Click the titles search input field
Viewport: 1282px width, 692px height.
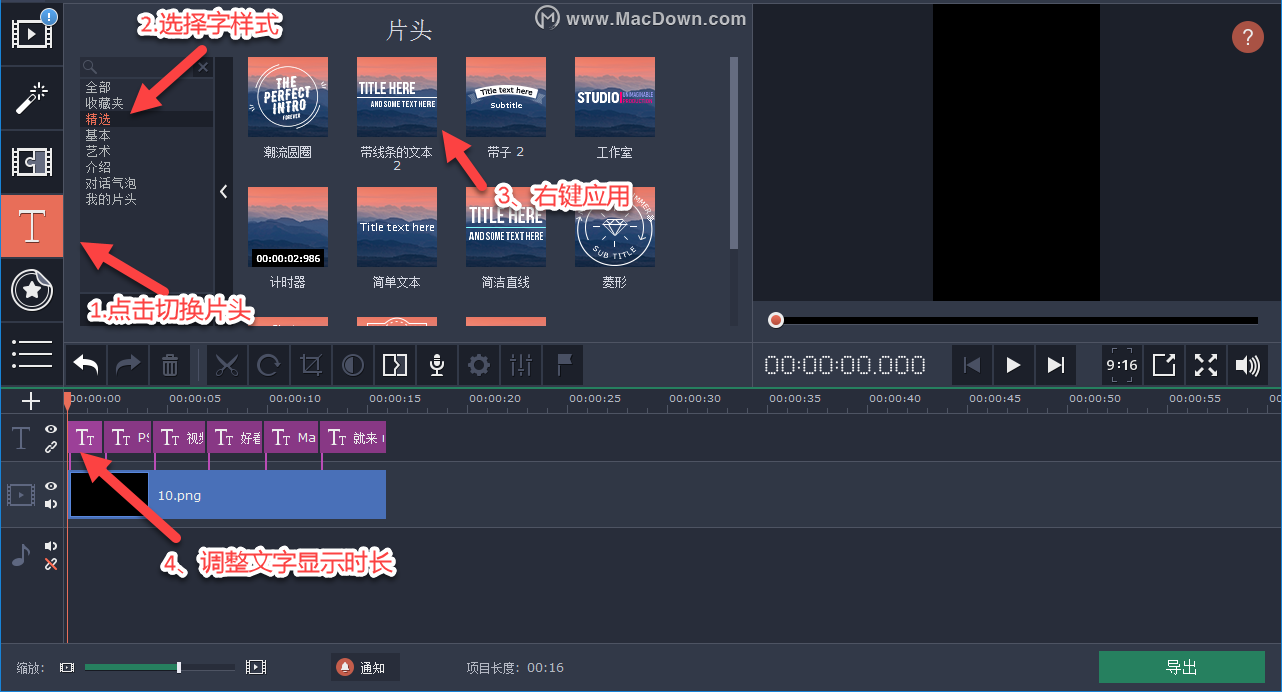point(146,67)
